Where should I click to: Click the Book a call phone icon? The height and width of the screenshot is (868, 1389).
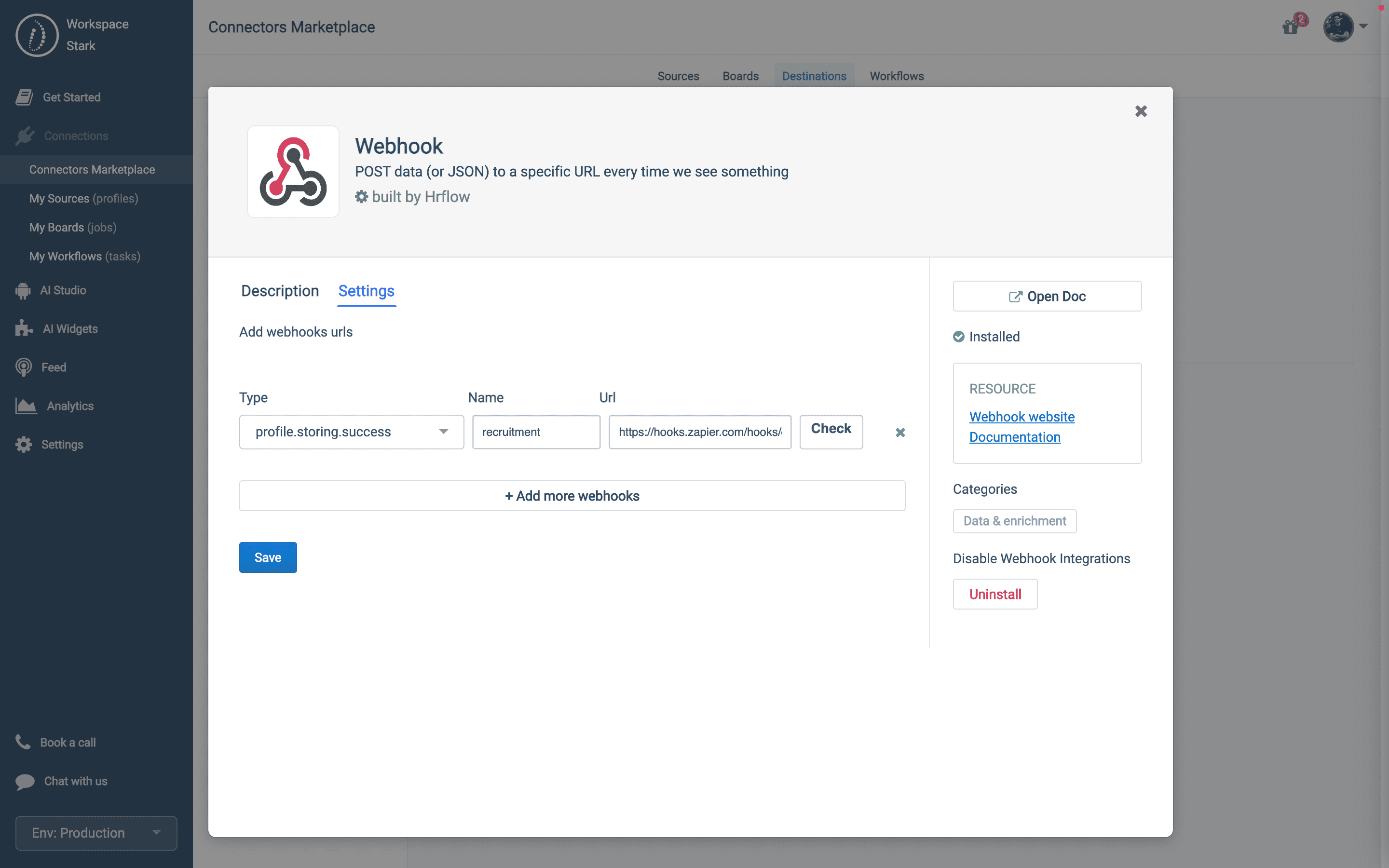coord(23,742)
